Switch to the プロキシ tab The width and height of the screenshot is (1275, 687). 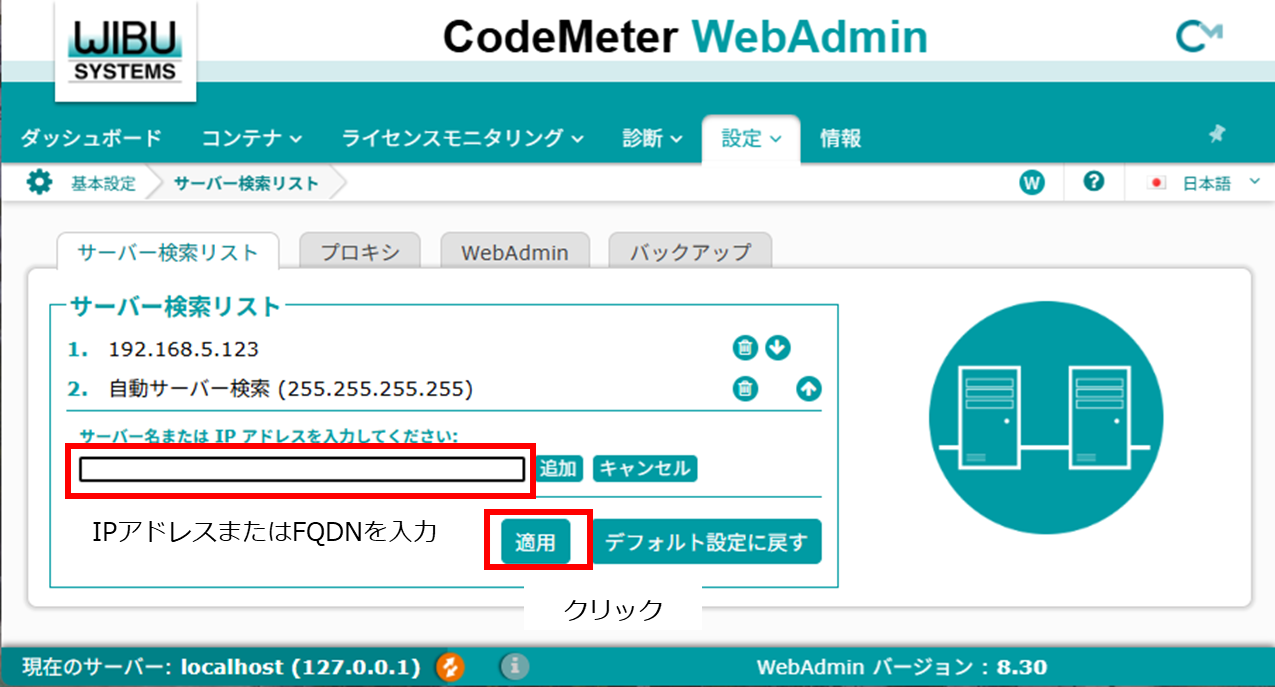pos(360,252)
